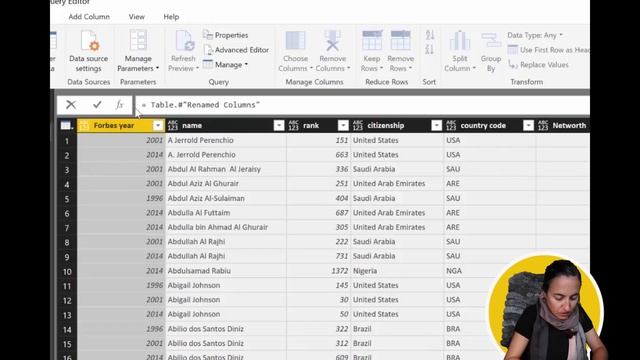This screenshot has height=360, width=640.
Task: Sort ascending with A-Z icon
Action: point(430,35)
